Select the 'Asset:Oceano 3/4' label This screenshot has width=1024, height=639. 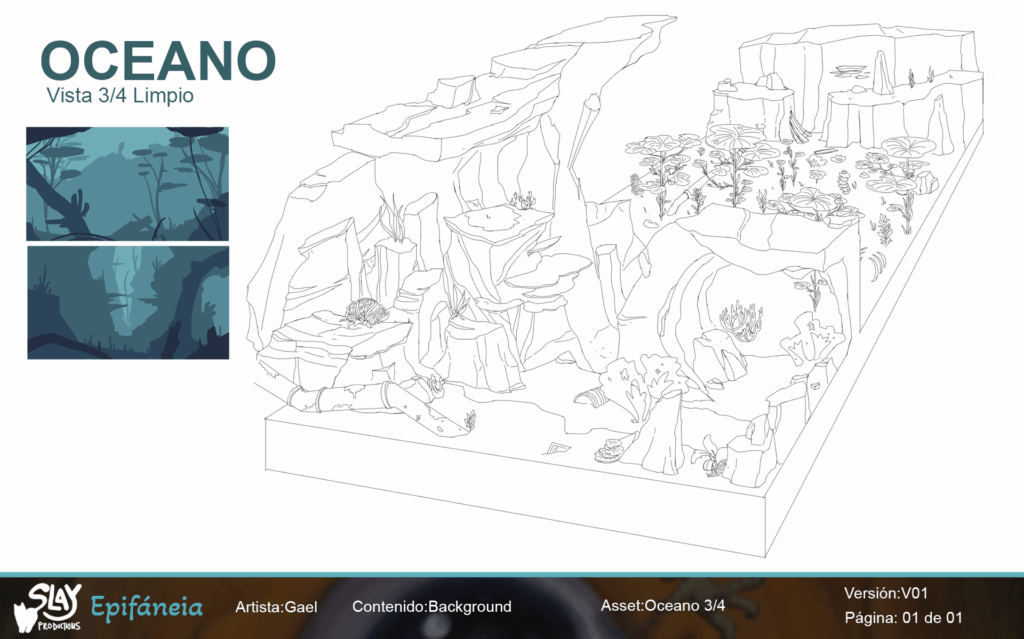663,606
